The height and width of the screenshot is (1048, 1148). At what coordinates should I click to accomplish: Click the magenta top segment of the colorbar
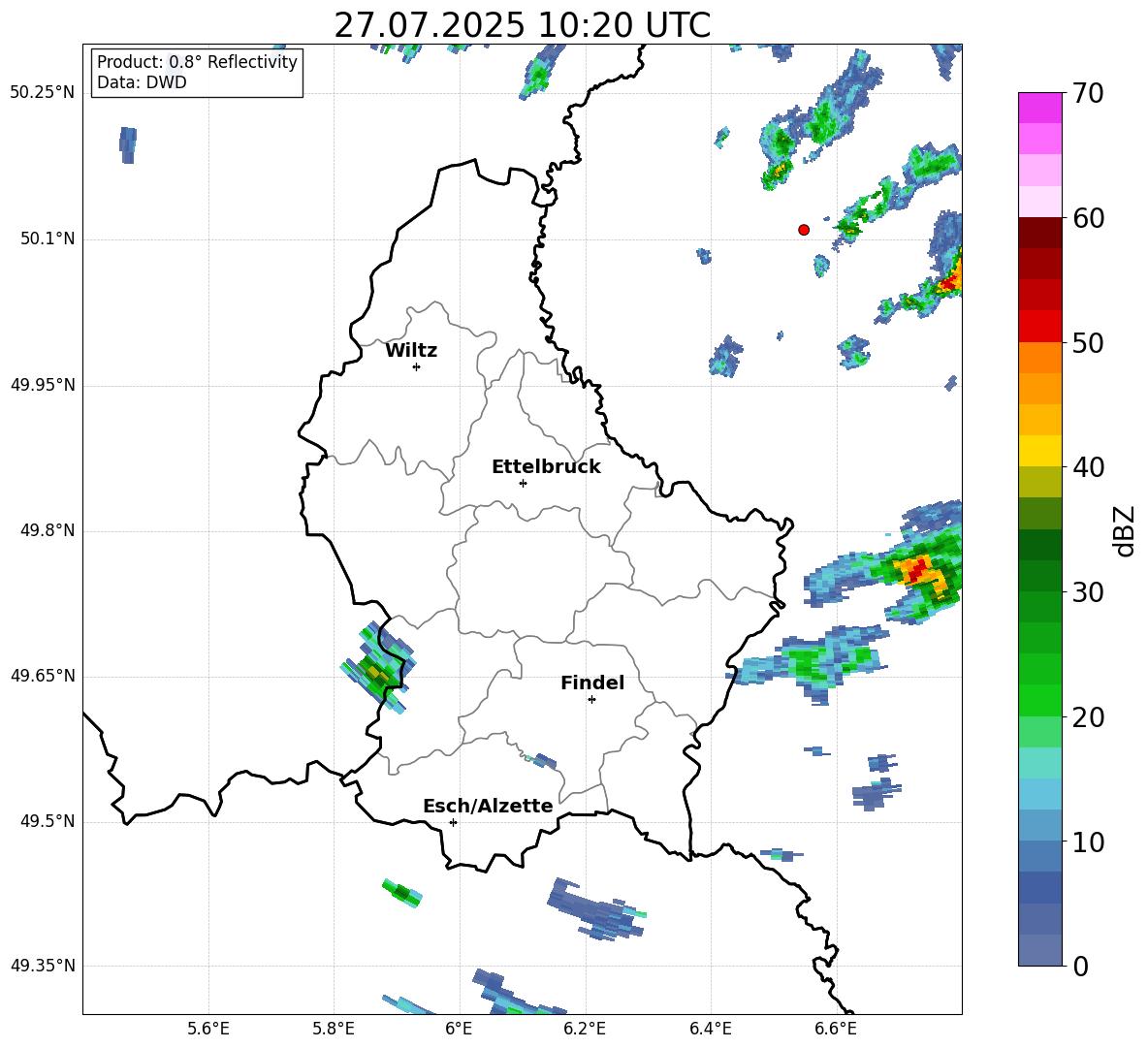pos(1040,108)
